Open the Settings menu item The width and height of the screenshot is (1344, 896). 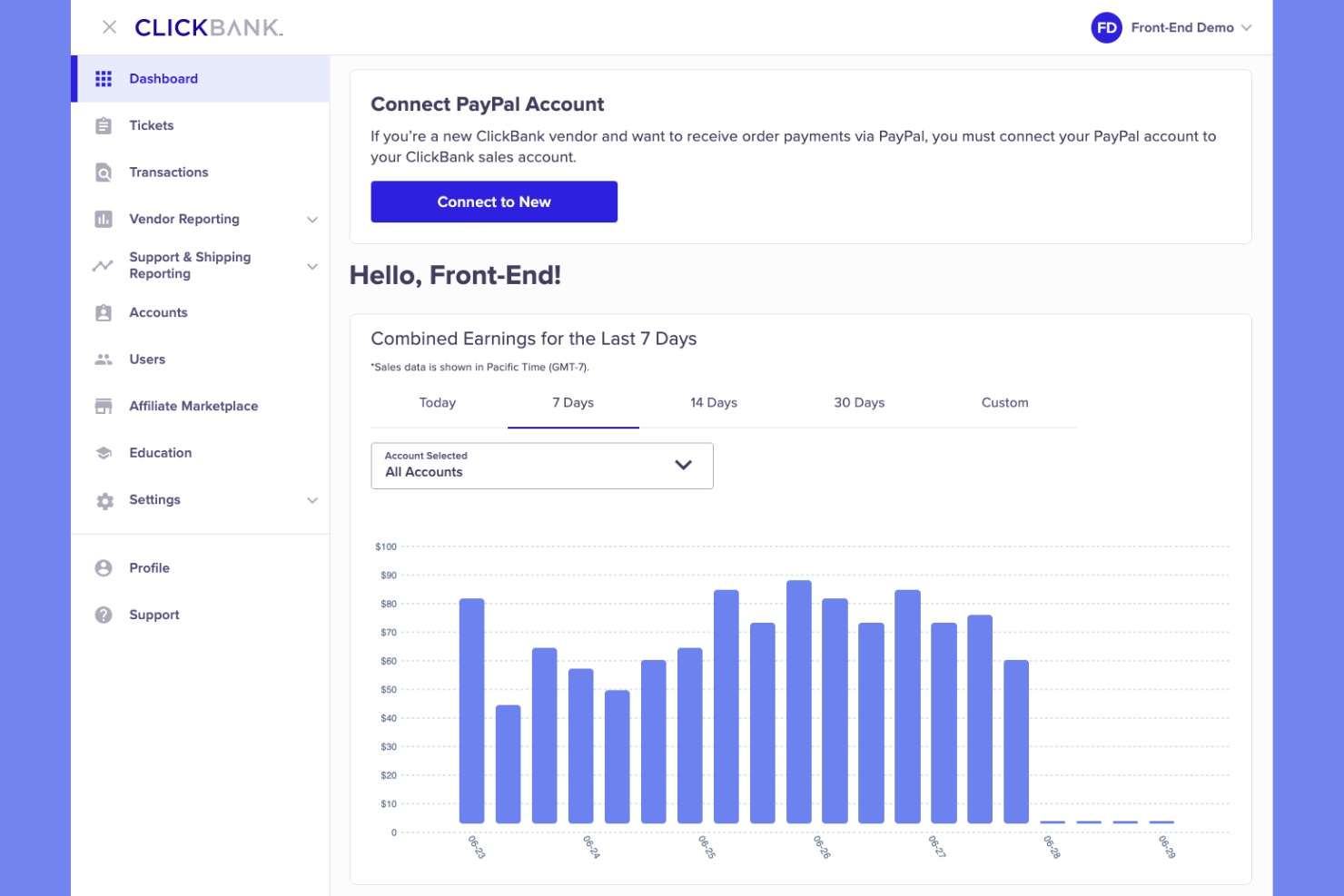tap(201, 500)
